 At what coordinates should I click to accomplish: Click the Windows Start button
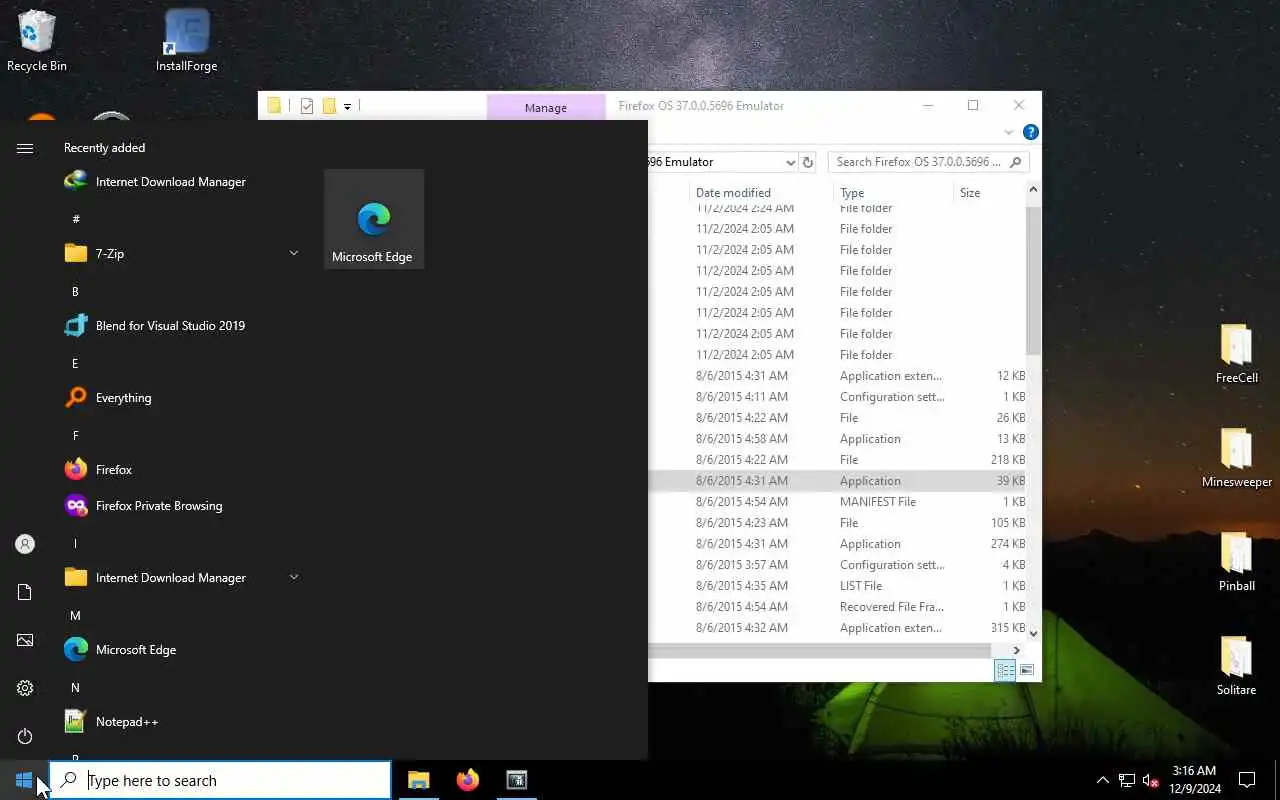[x=24, y=780]
